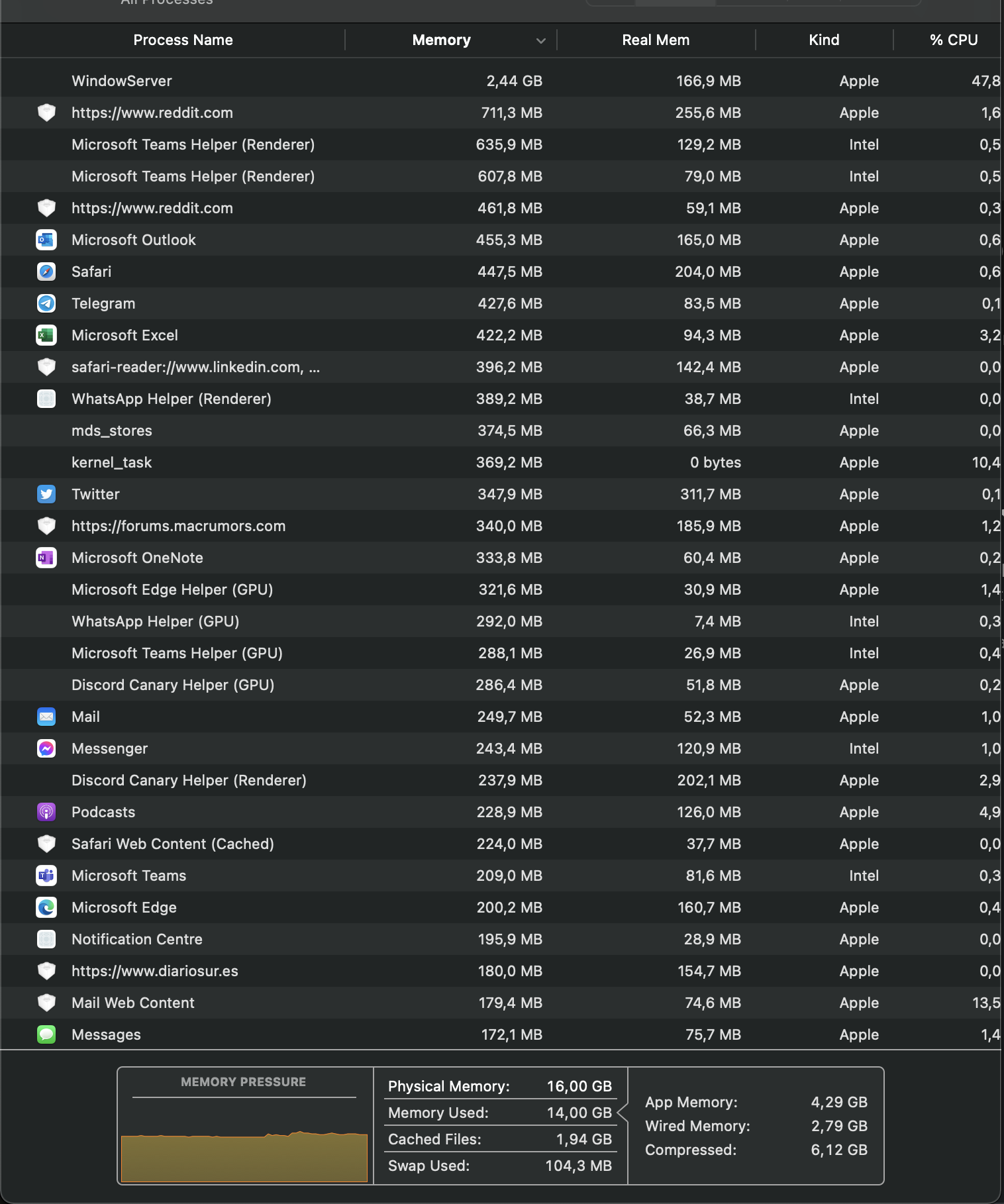Click the App Memory 4,29 GB entry
This screenshot has height=1204, width=1004.
click(x=756, y=1102)
